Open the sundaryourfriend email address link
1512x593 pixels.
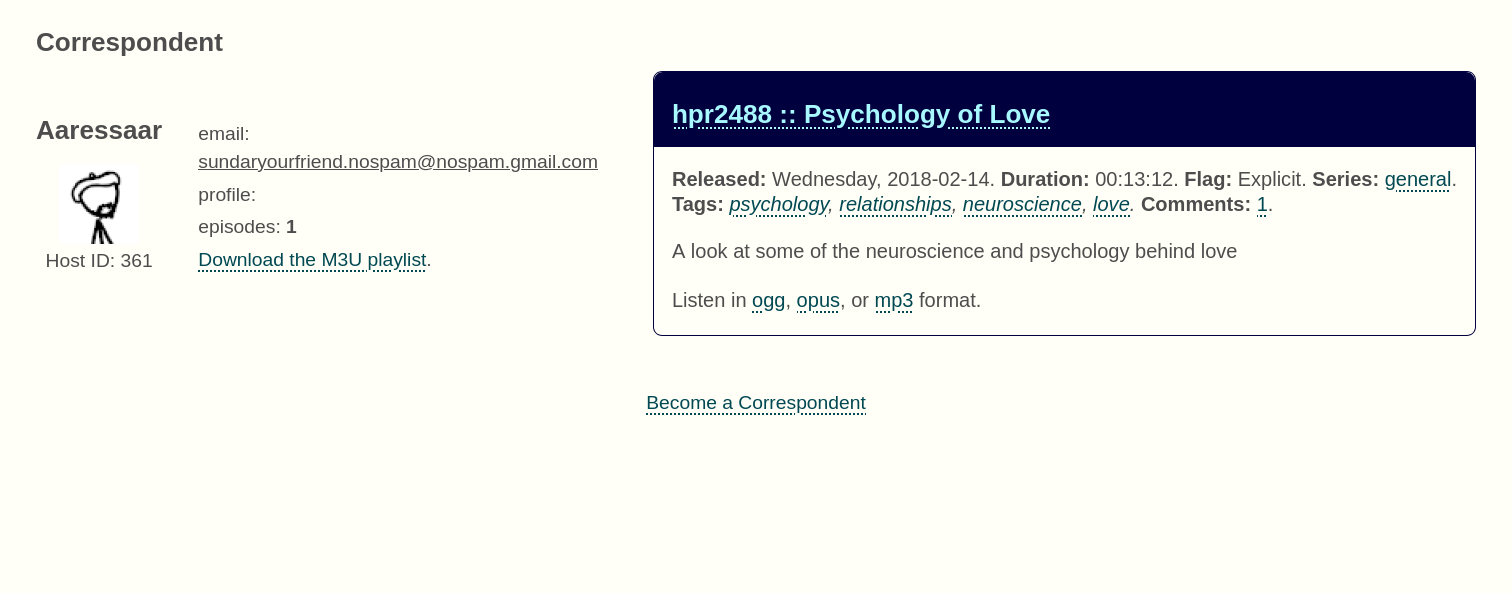[397, 162]
